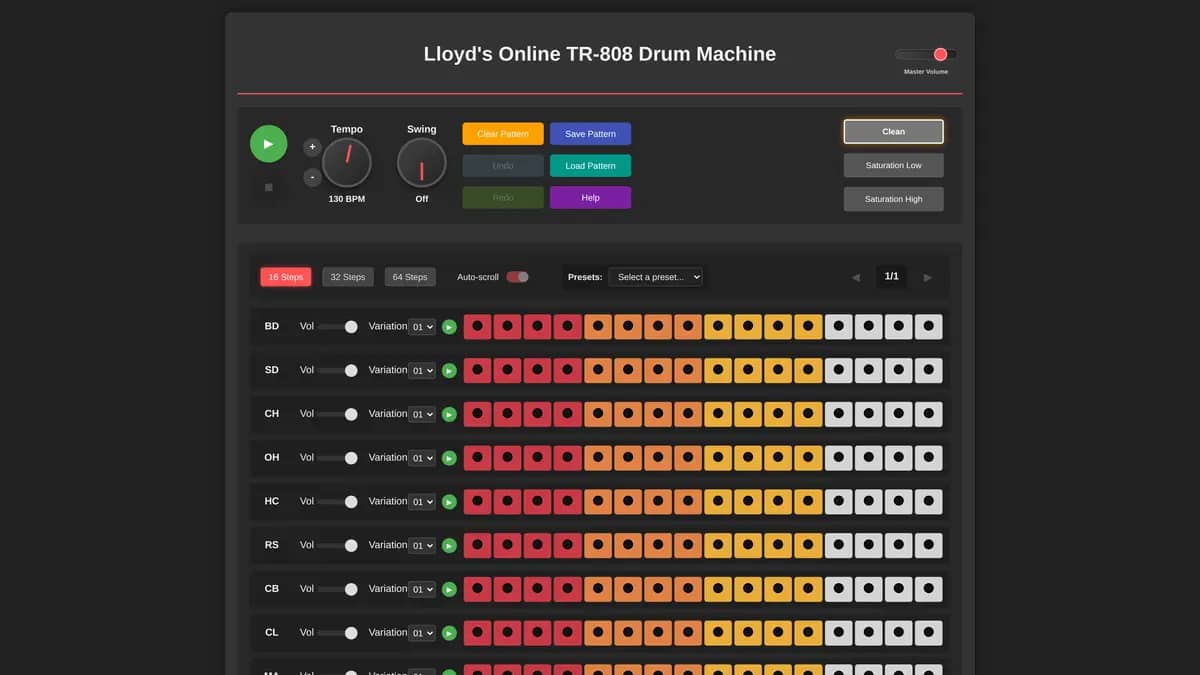Open the CH Variation dropdown
Viewport: 1200px width, 675px height.
[x=422, y=414]
